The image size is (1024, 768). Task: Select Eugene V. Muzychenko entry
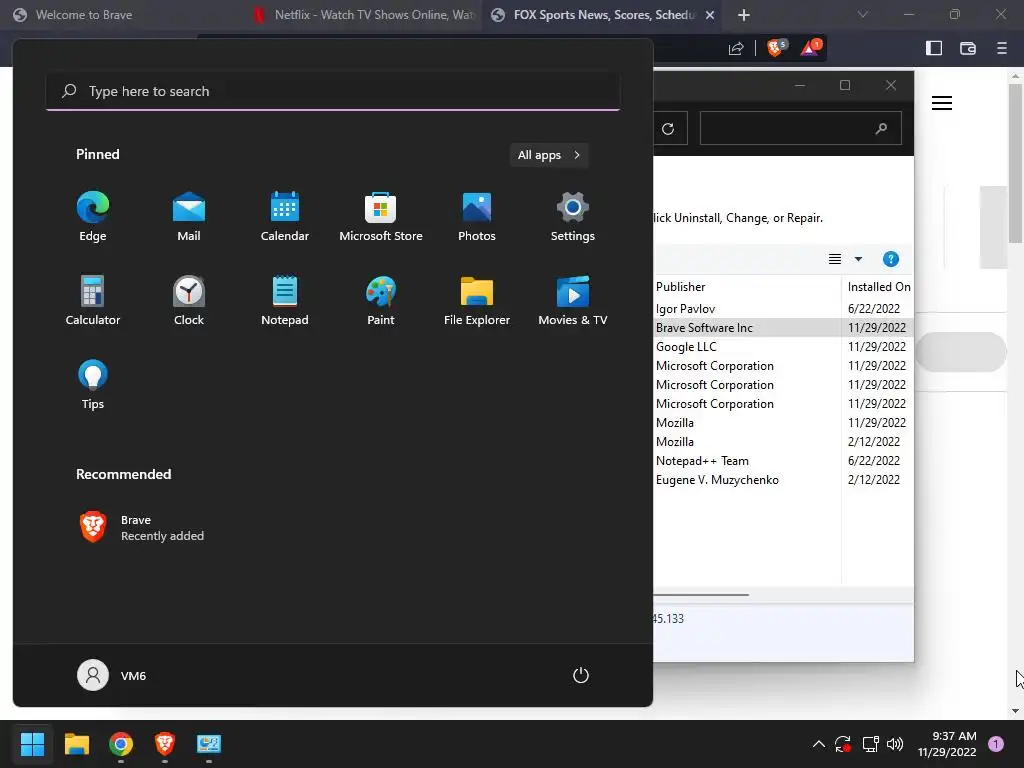pos(784,480)
